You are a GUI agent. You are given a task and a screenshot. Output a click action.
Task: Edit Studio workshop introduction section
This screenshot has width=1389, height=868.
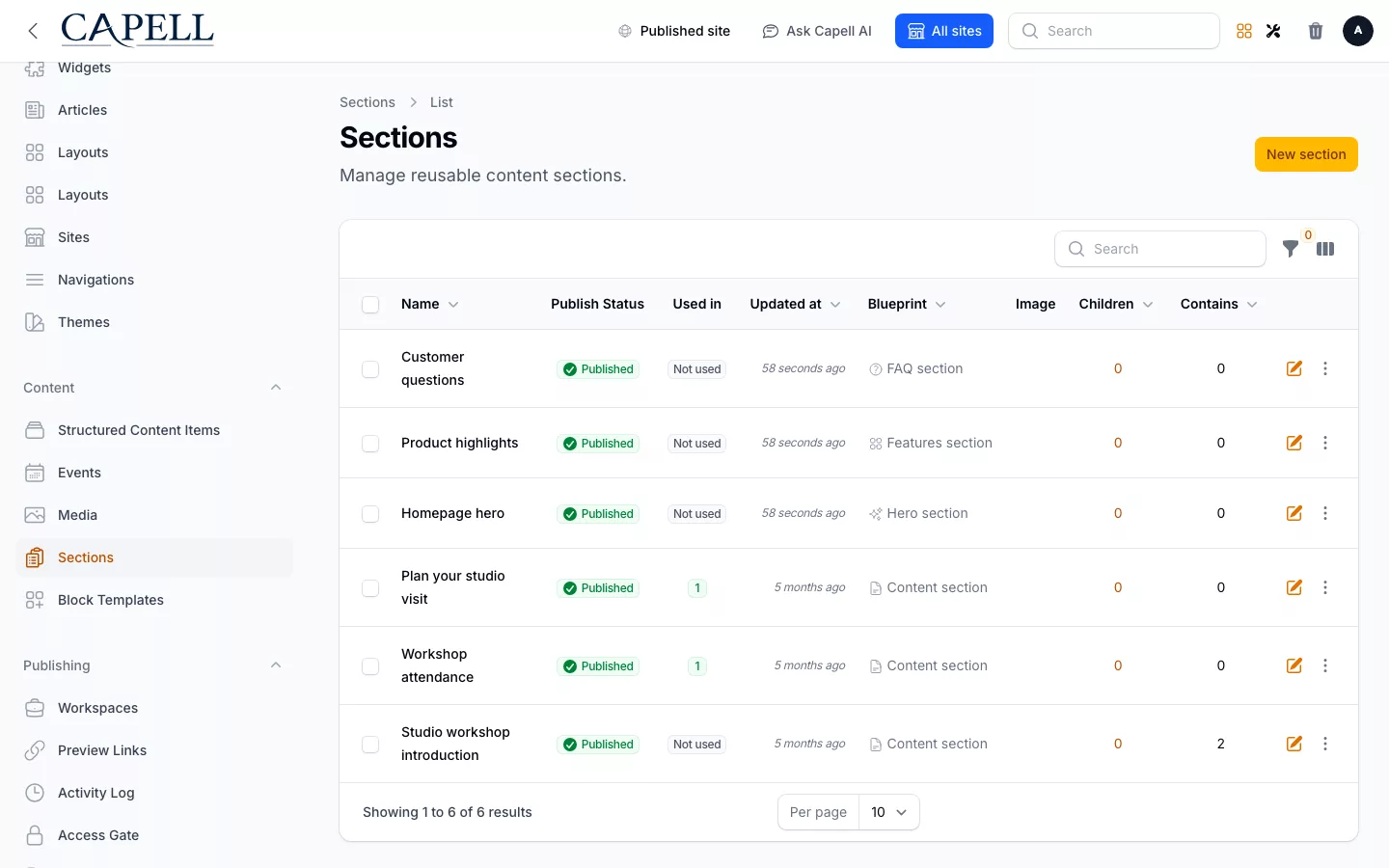[1294, 744]
